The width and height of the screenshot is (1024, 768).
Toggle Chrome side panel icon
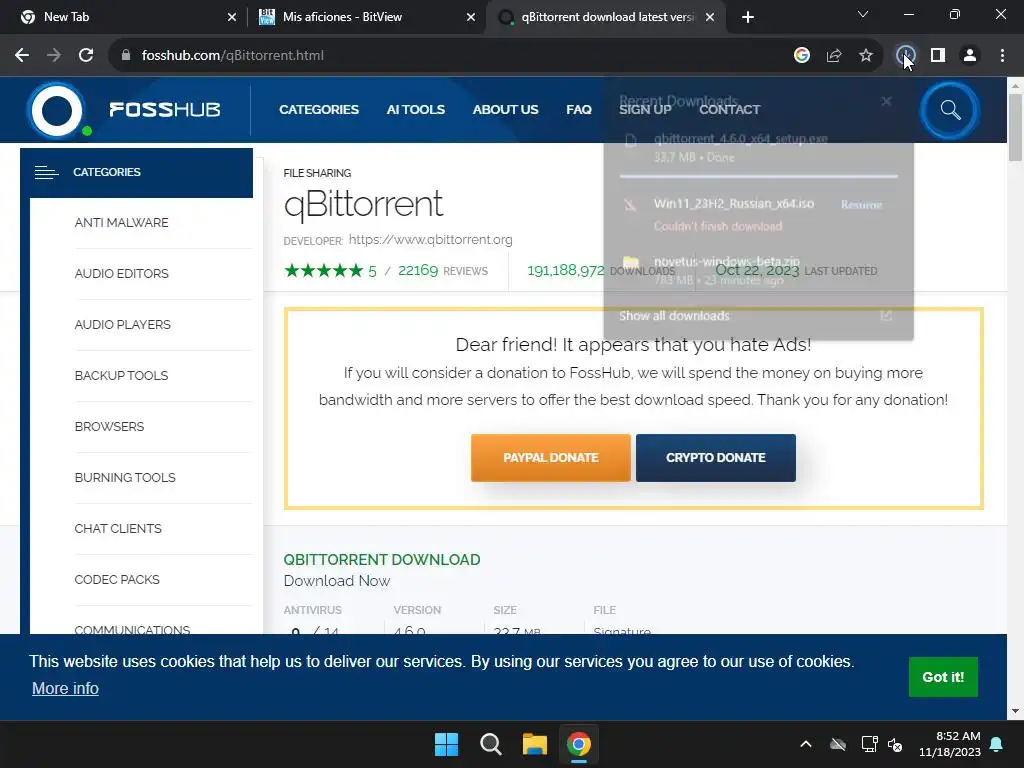(938, 56)
